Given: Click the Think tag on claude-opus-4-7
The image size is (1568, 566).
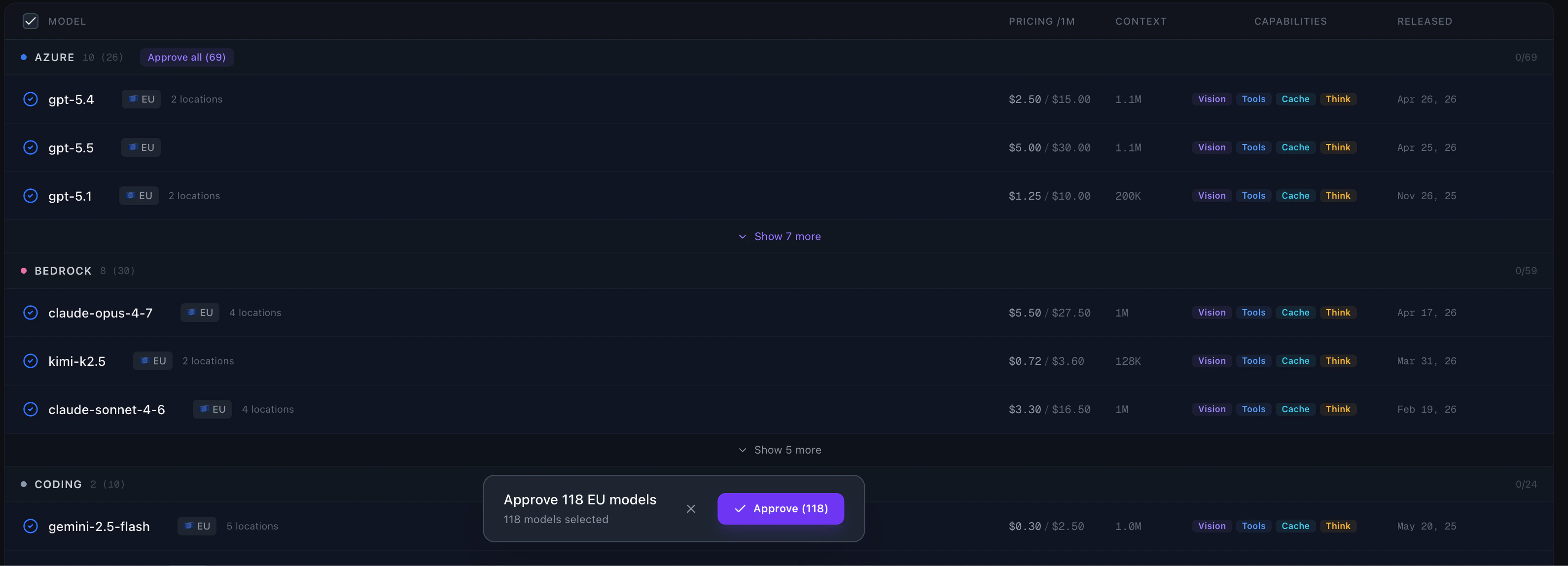Looking at the screenshot, I should pos(1338,312).
